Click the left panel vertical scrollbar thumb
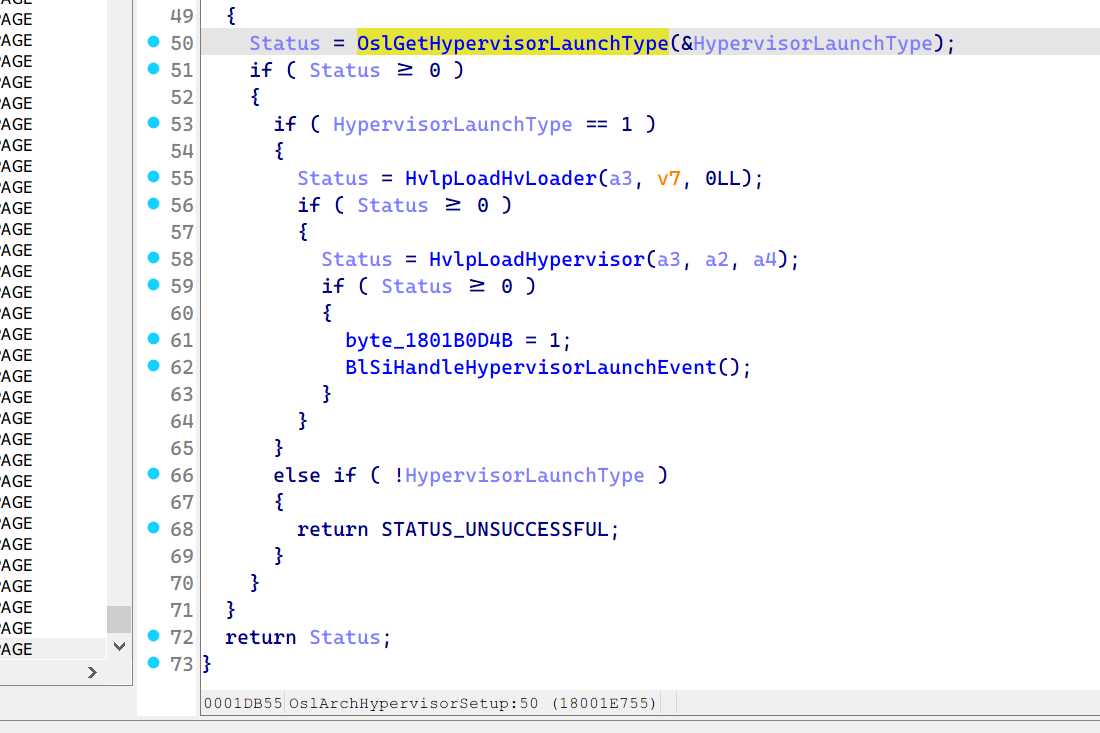 pyautogui.click(x=119, y=619)
